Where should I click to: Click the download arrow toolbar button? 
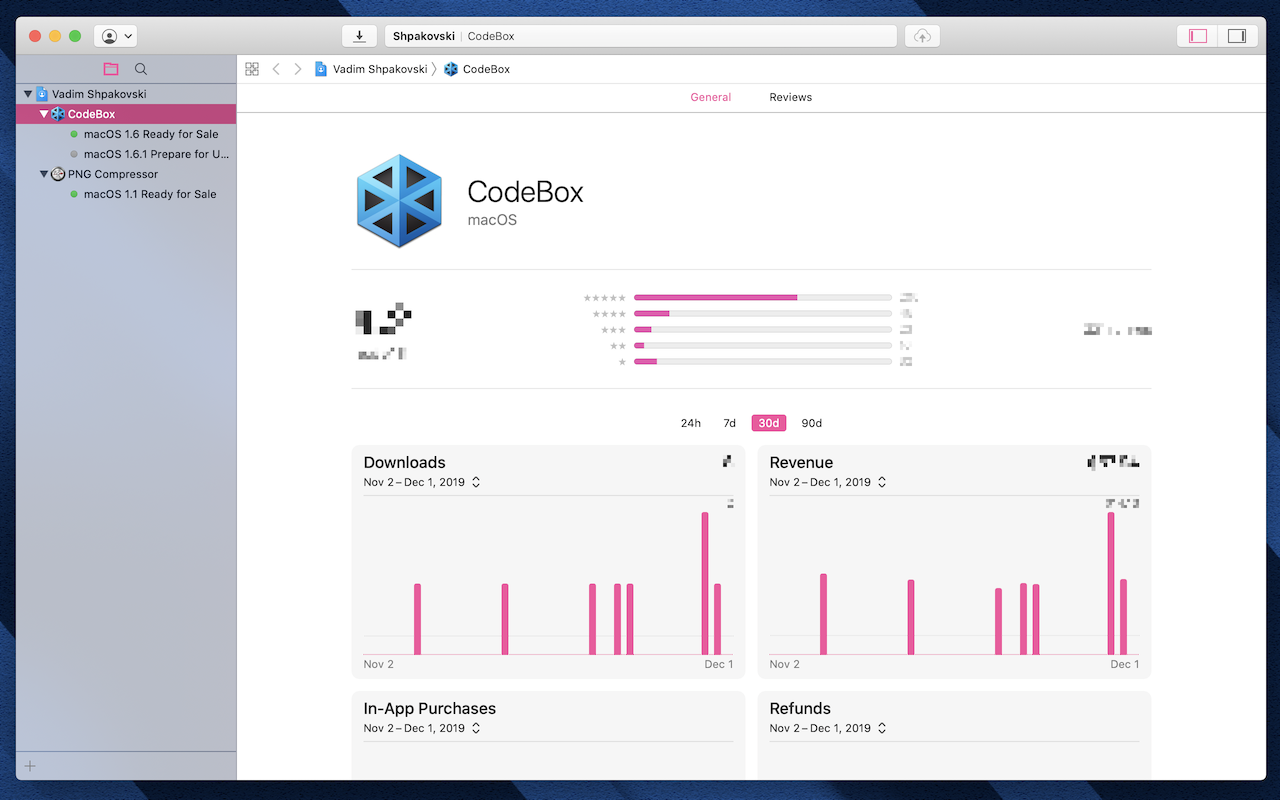(x=359, y=36)
